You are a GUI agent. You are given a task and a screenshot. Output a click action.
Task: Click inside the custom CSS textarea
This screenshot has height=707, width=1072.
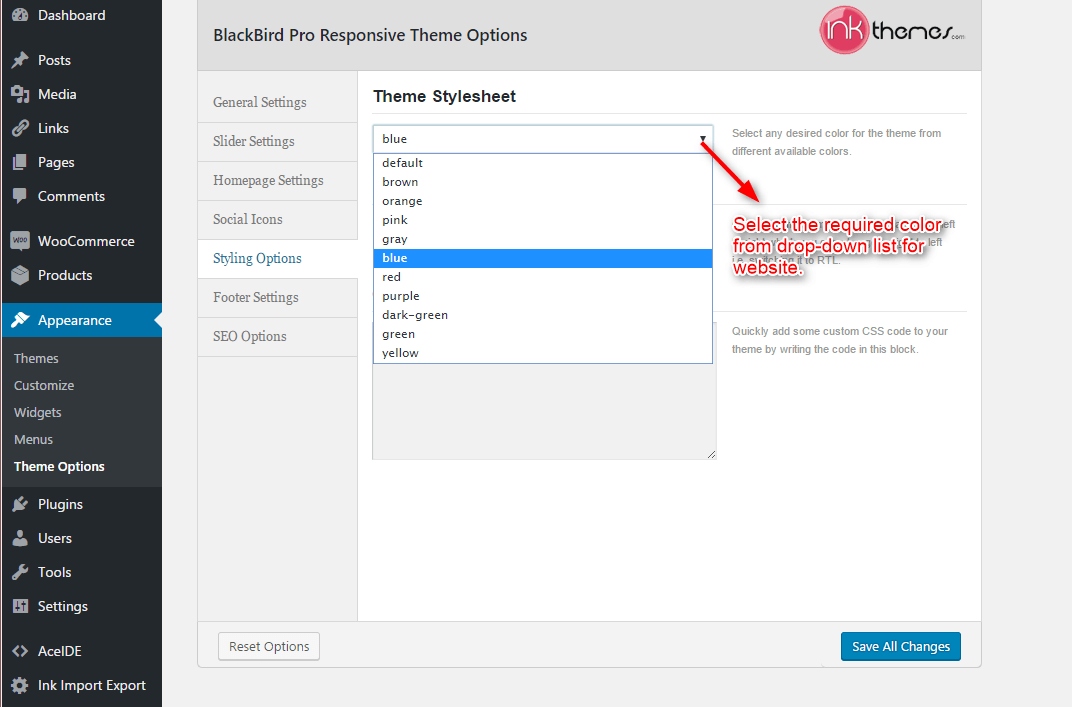[x=544, y=411]
